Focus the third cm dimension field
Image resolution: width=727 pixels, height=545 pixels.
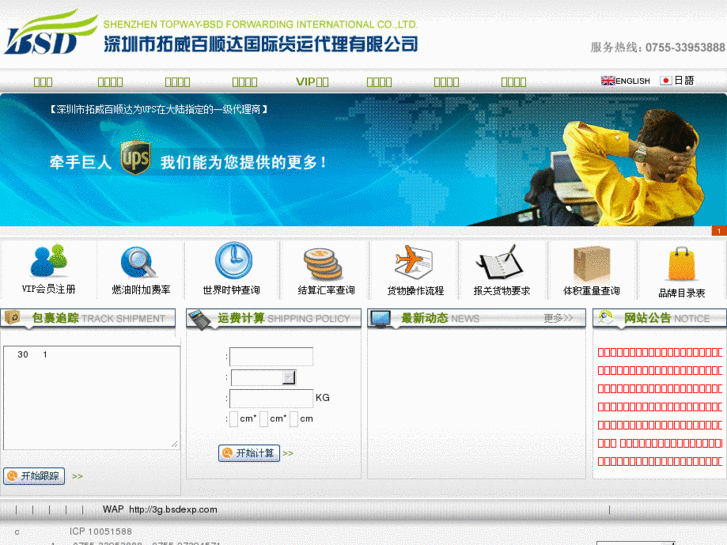(x=294, y=419)
